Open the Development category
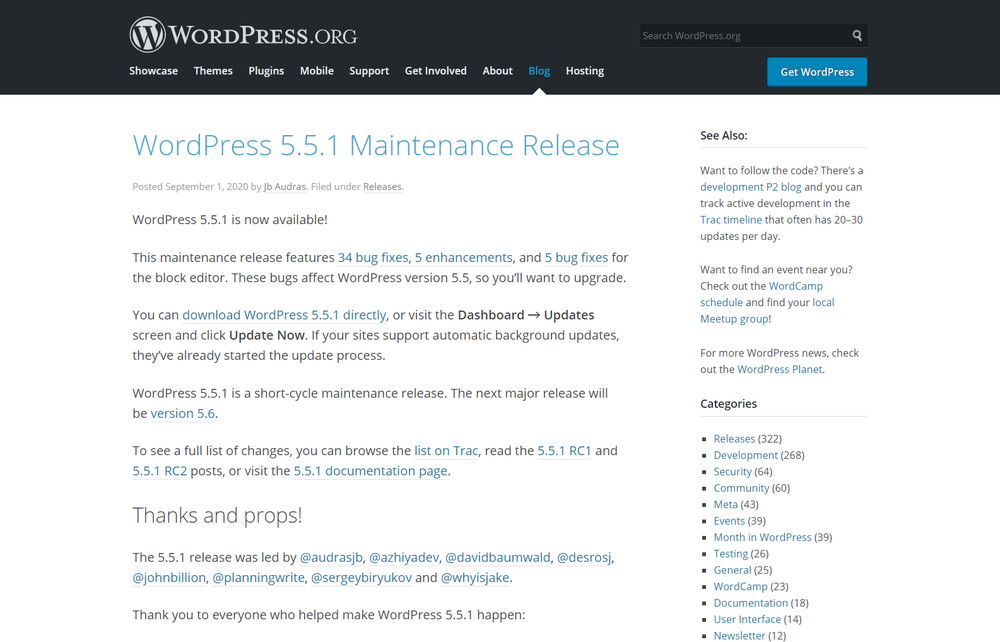The image size is (1000, 642). coord(746,456)
